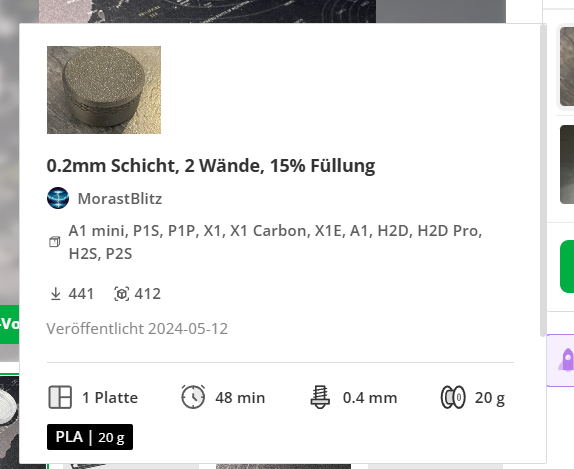Select the dark second thumbnail on right
The width and height of the screenshot is (574, 469).
click(x=567, y=164)
